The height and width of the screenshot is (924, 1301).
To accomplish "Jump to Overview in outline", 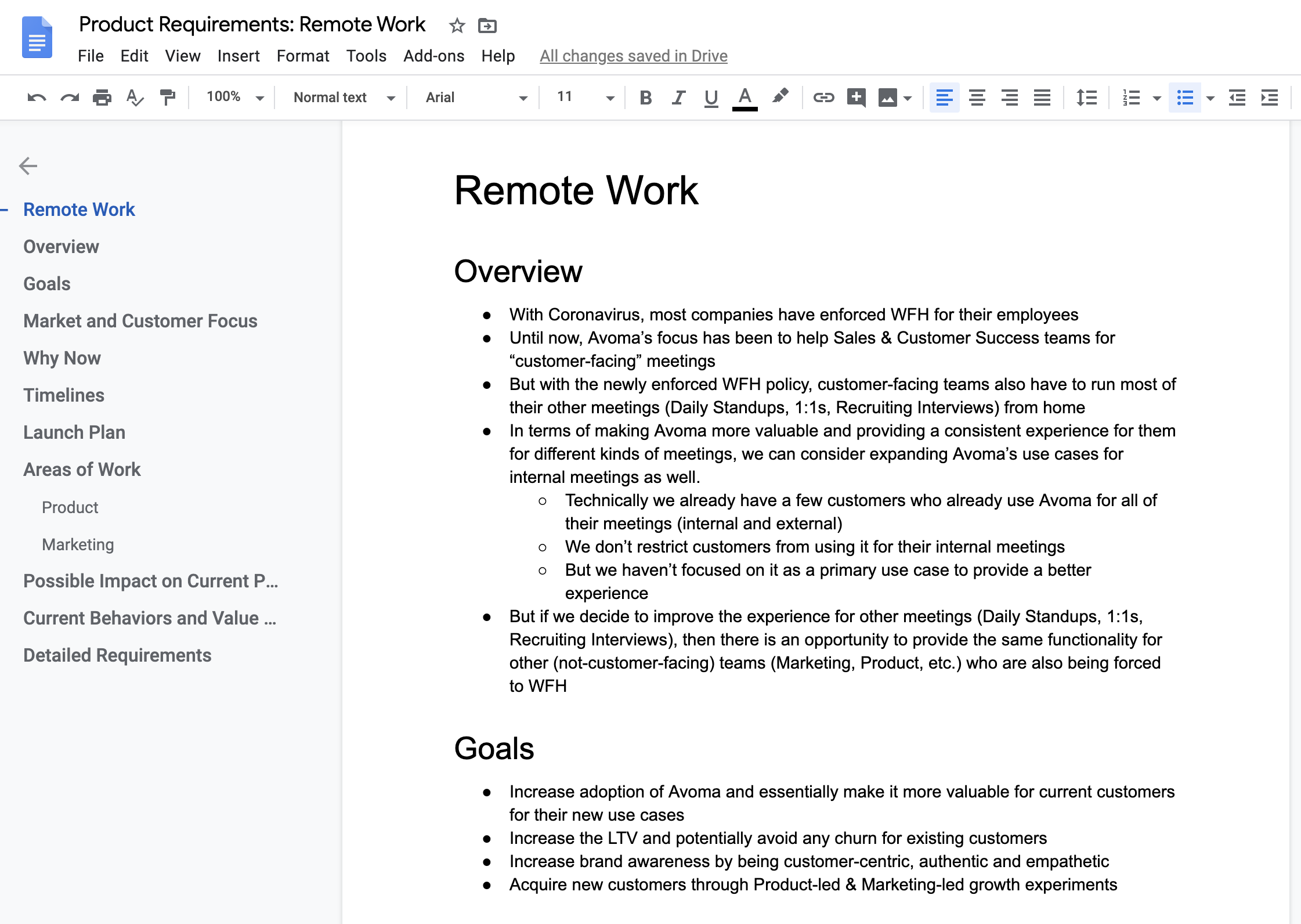I will [61, 247].
